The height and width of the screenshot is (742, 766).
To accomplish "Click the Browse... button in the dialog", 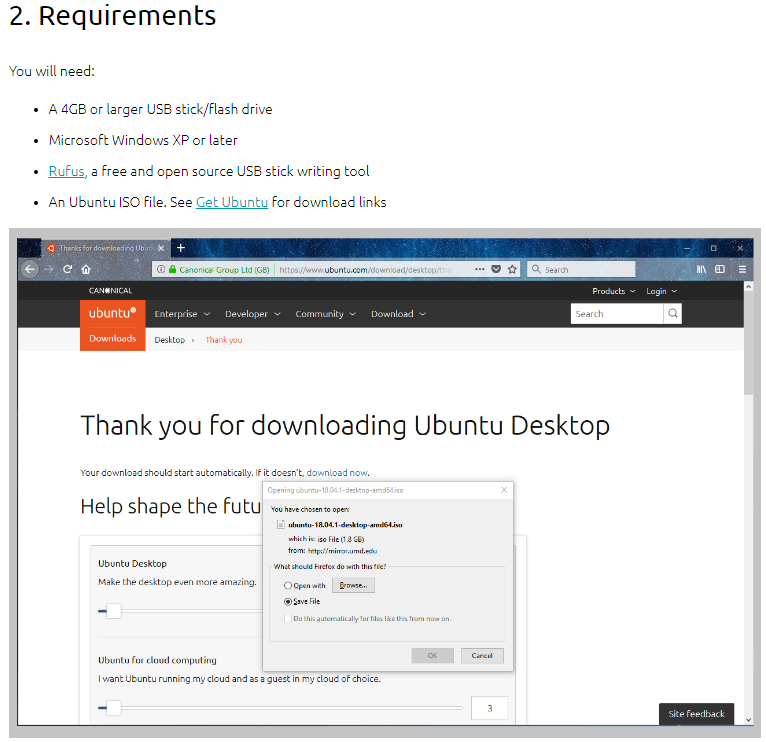I will point(353,585).
